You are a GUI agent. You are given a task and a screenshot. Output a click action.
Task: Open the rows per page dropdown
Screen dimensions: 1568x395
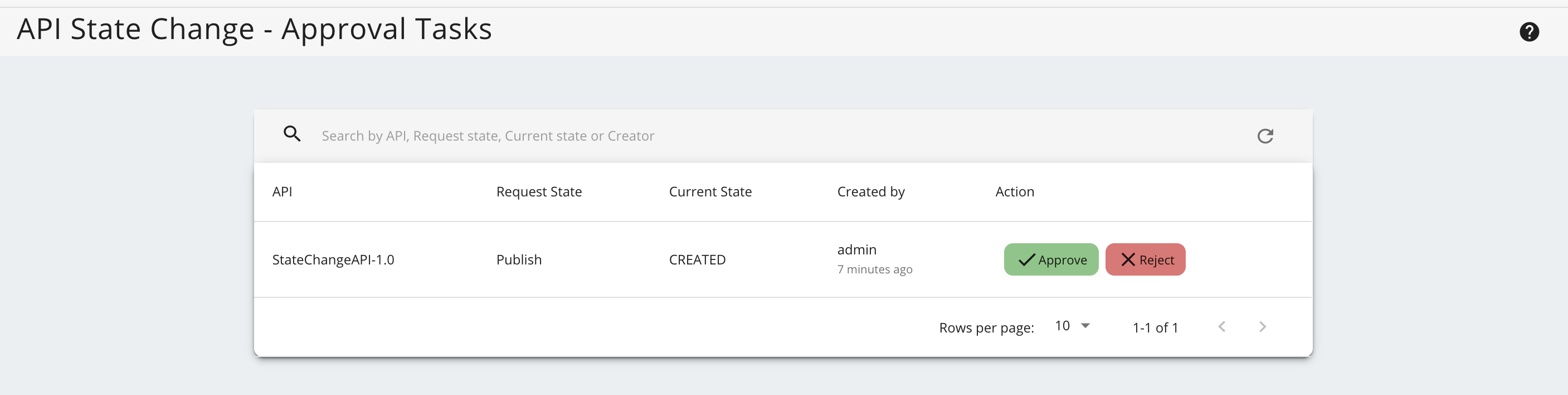1071,326
